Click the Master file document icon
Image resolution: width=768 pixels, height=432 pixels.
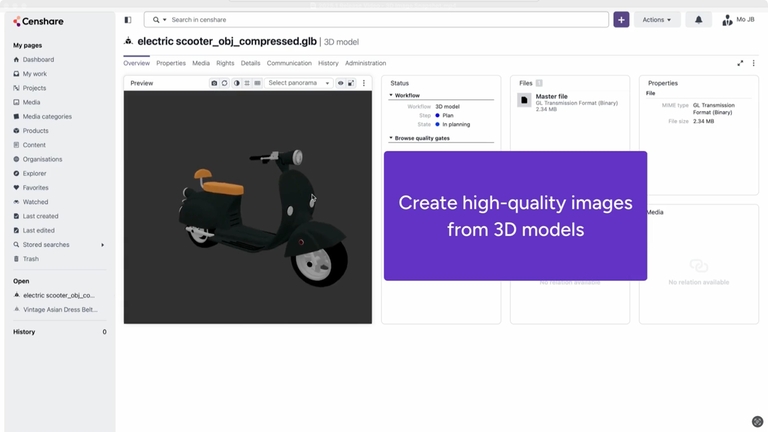[524, 100]
